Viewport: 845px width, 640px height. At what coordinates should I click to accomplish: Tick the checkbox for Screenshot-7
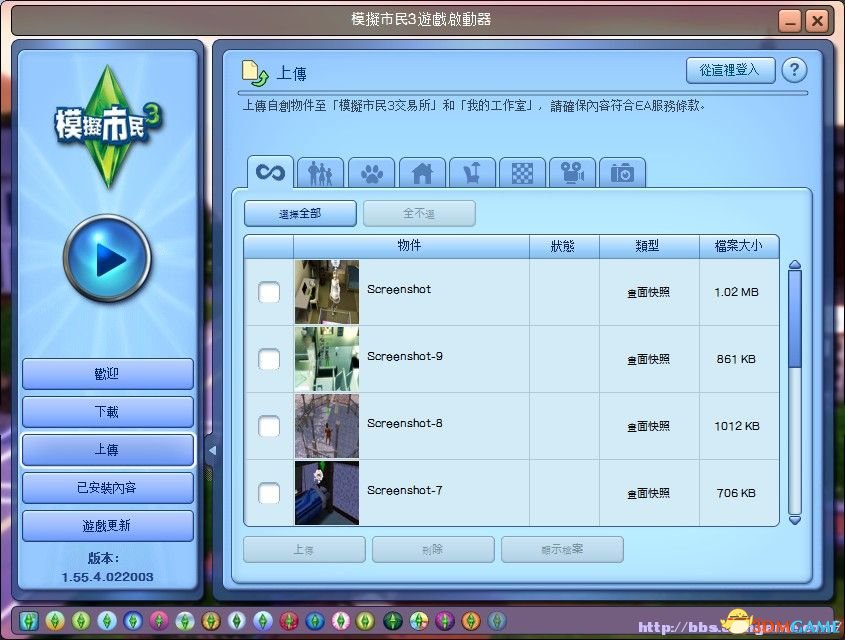pyautogui.click(x=269, y=493)
